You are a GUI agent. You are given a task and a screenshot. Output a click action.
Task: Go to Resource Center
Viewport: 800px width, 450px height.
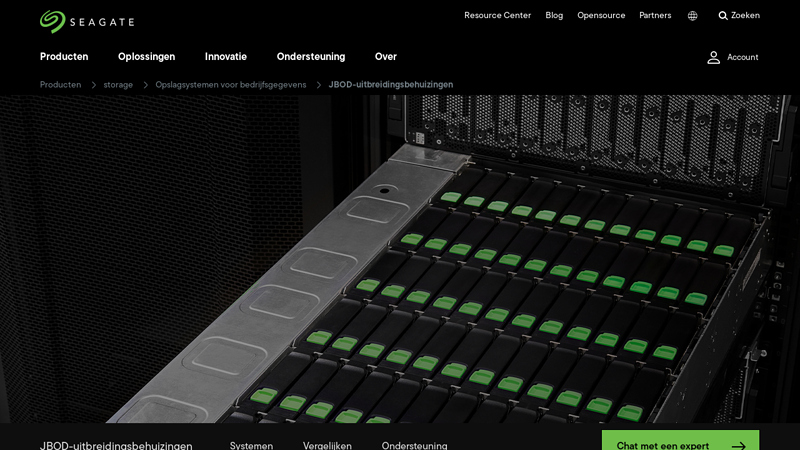(497, 16)
